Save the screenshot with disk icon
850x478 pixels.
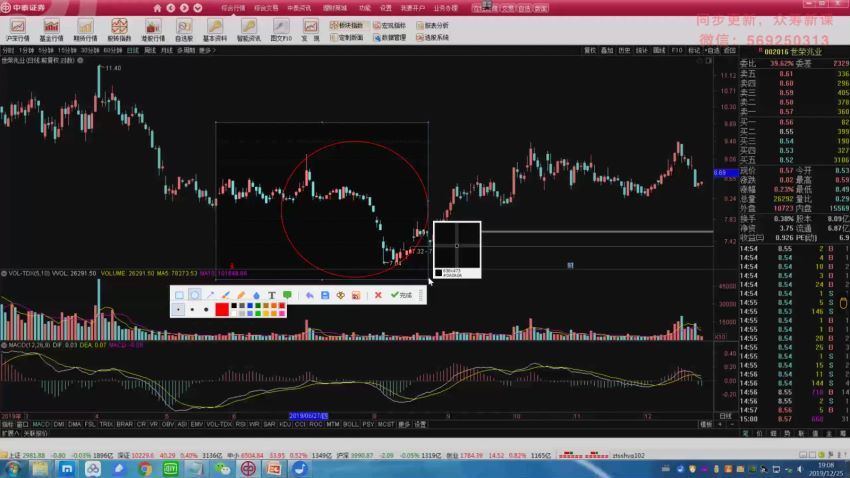(325, 295)
